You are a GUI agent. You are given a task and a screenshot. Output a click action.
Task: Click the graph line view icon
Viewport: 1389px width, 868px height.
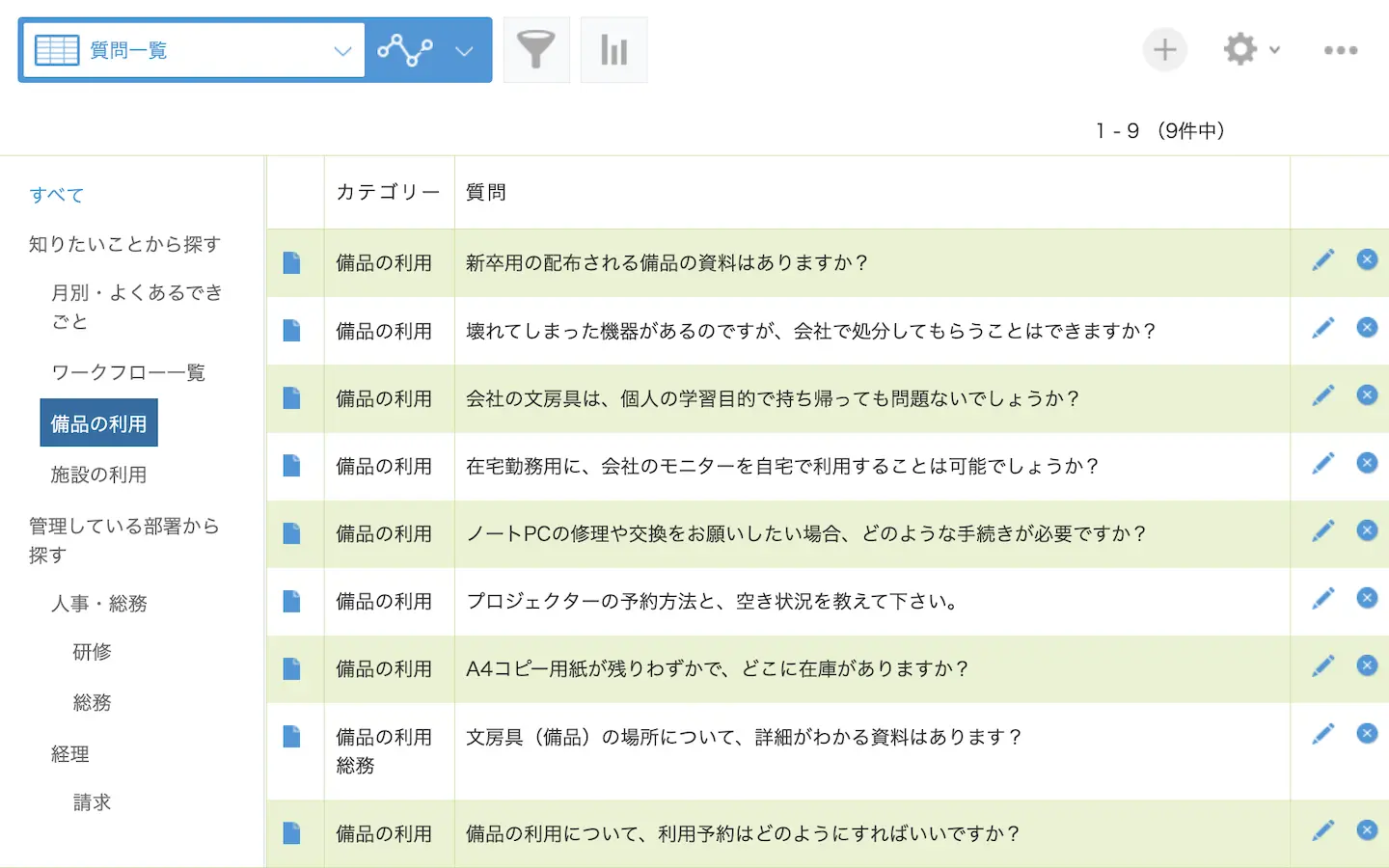click(404, 50)
